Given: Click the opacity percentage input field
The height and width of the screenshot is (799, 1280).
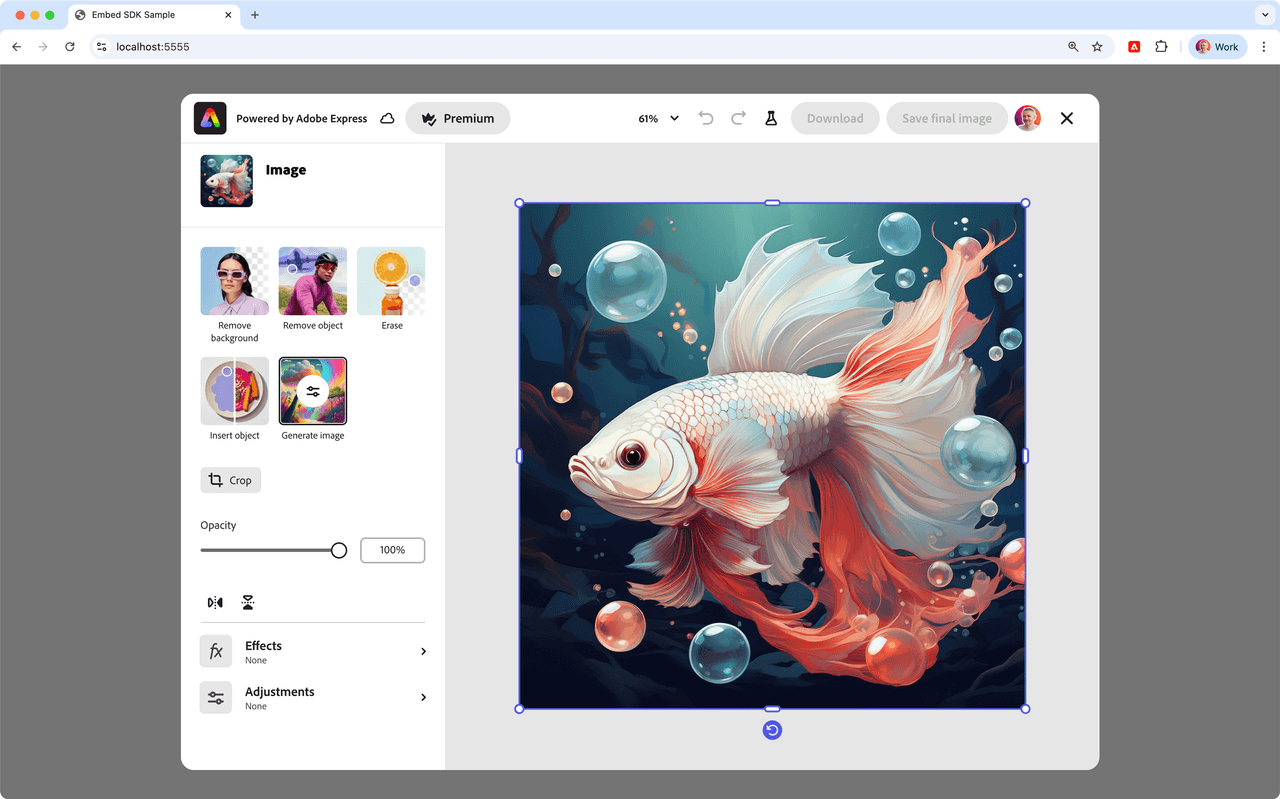Looking at the screenshot, I should tap(392, 550).
